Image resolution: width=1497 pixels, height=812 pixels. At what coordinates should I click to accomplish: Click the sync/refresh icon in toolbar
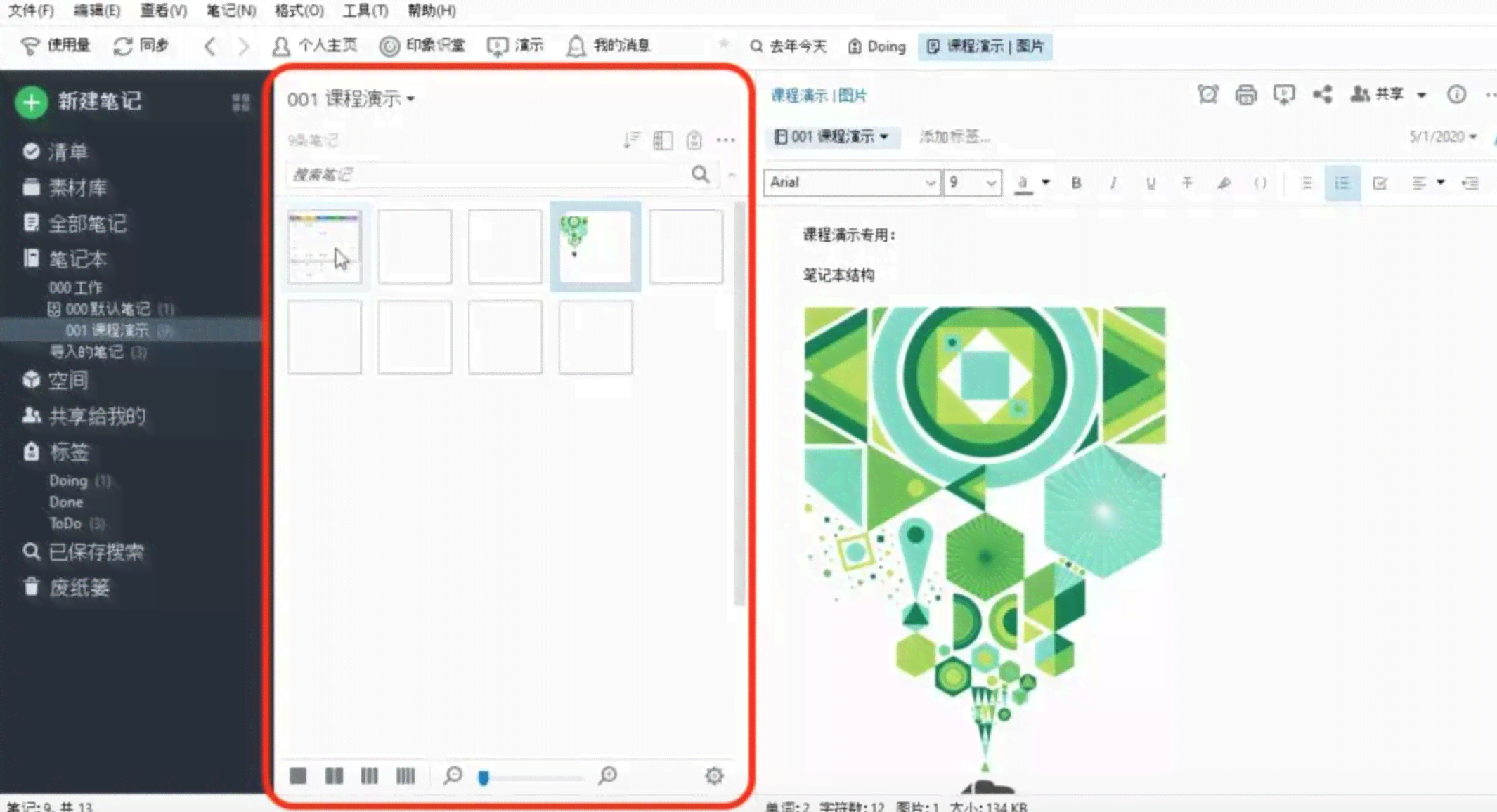pos(122,44)
